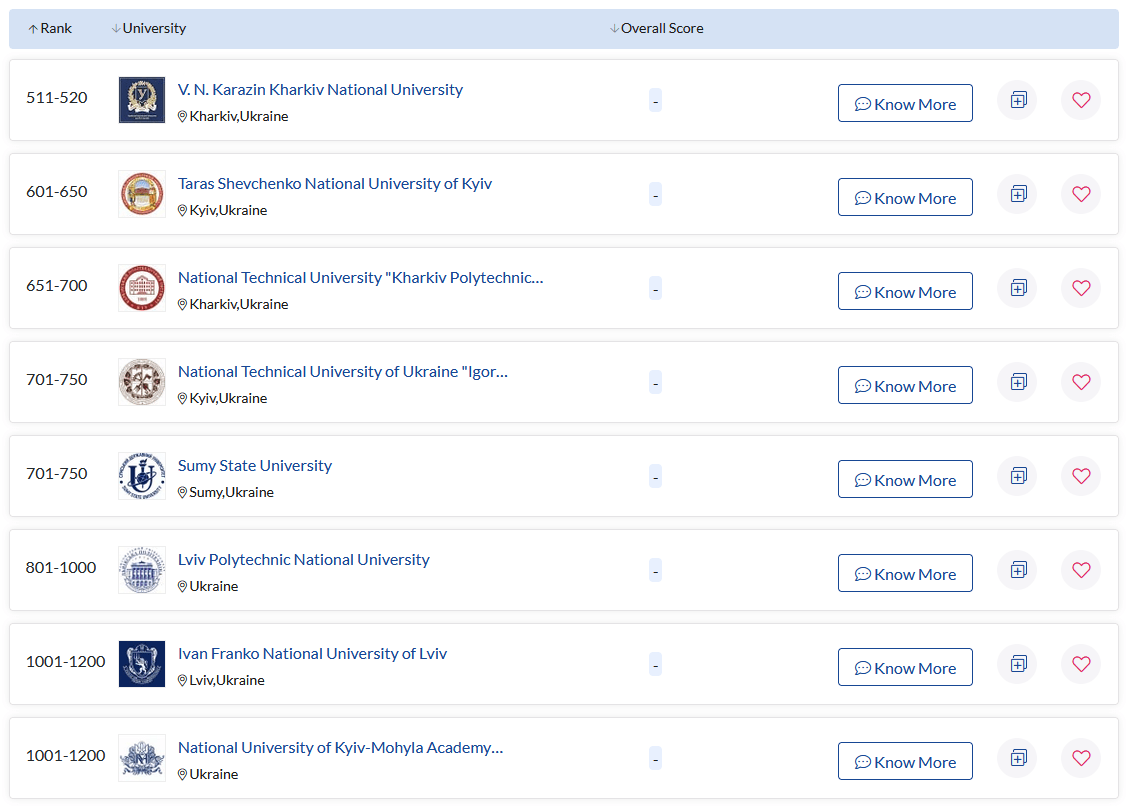Open Taras Shevchenko National University of Kyiv link

(335, 184)
